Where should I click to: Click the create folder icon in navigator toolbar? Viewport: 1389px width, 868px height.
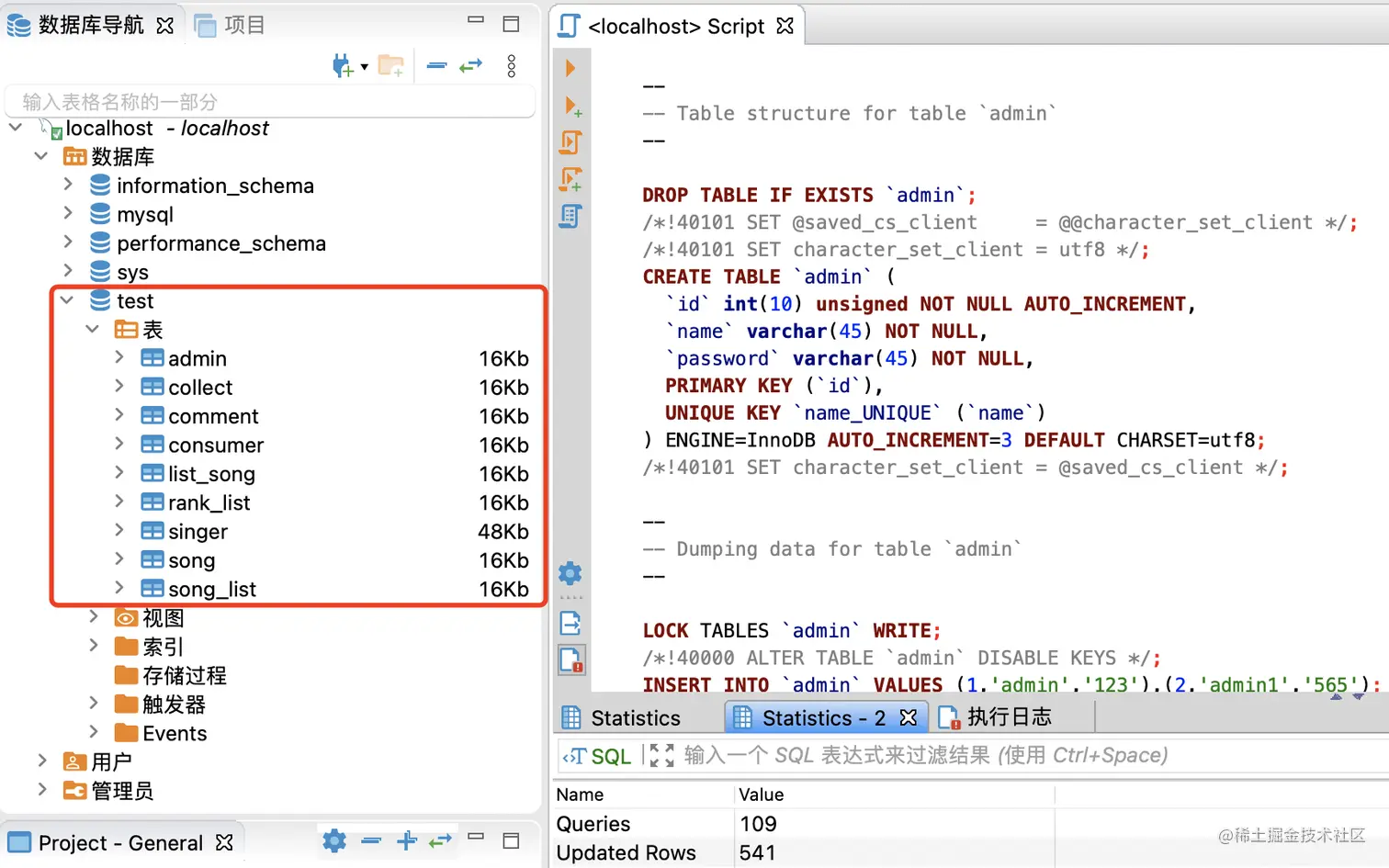click(391, 66)
